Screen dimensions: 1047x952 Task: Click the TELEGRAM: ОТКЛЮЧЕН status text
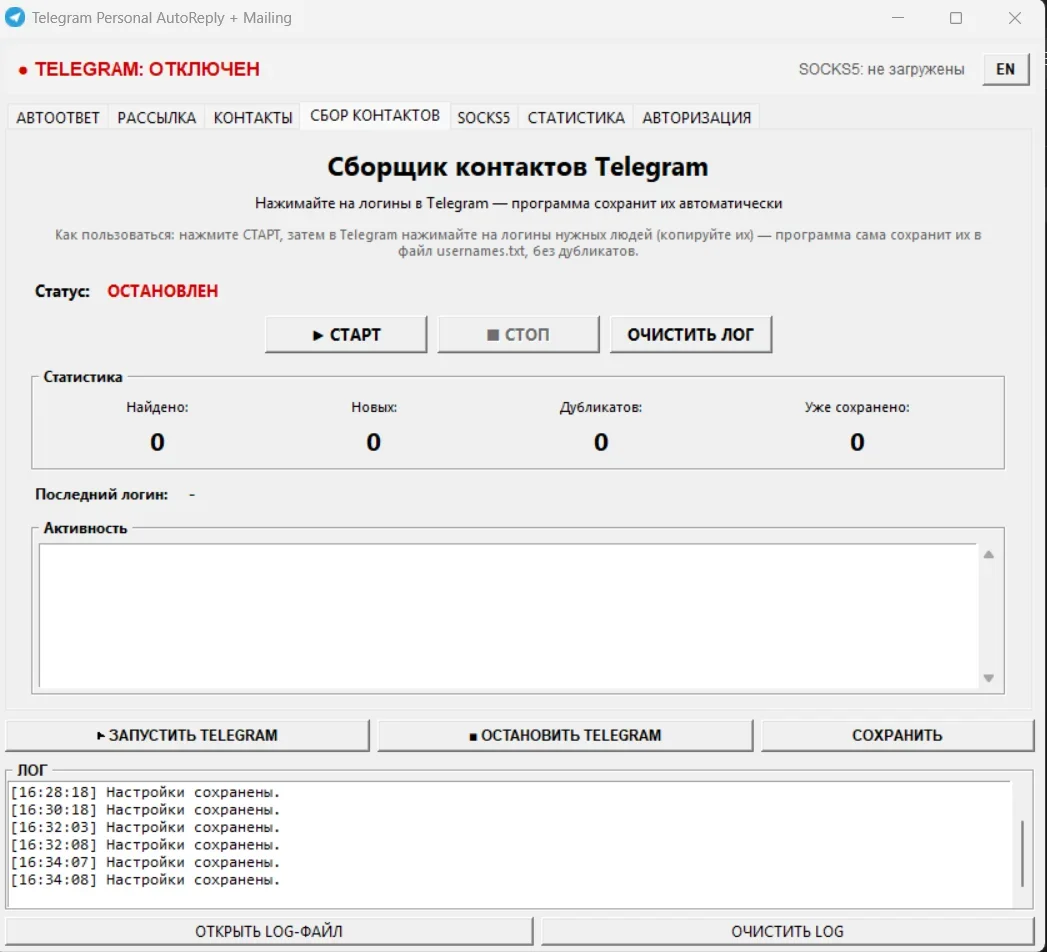(x=147, y=69)
